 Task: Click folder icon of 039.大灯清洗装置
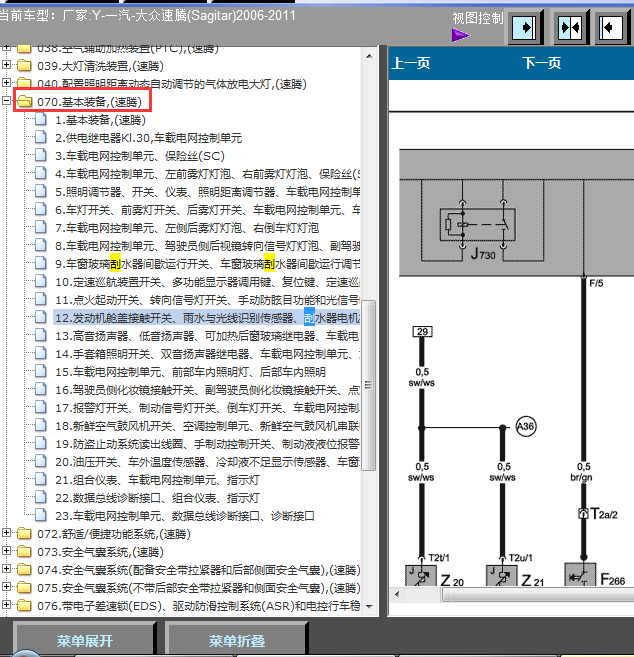coord(24,65)
